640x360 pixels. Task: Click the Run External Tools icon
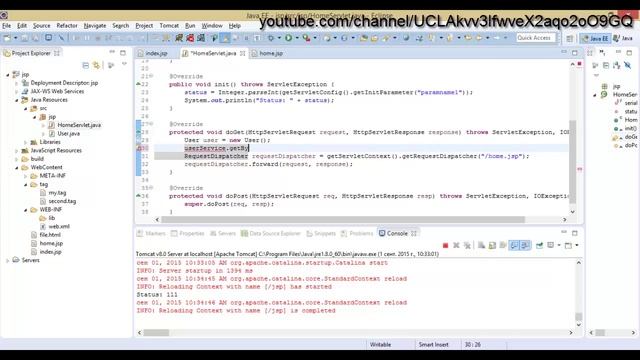(306, 38)
